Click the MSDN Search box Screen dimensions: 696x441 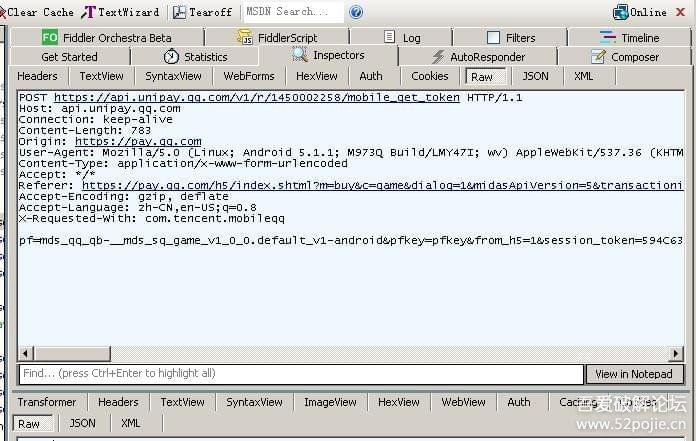(293, 12)
